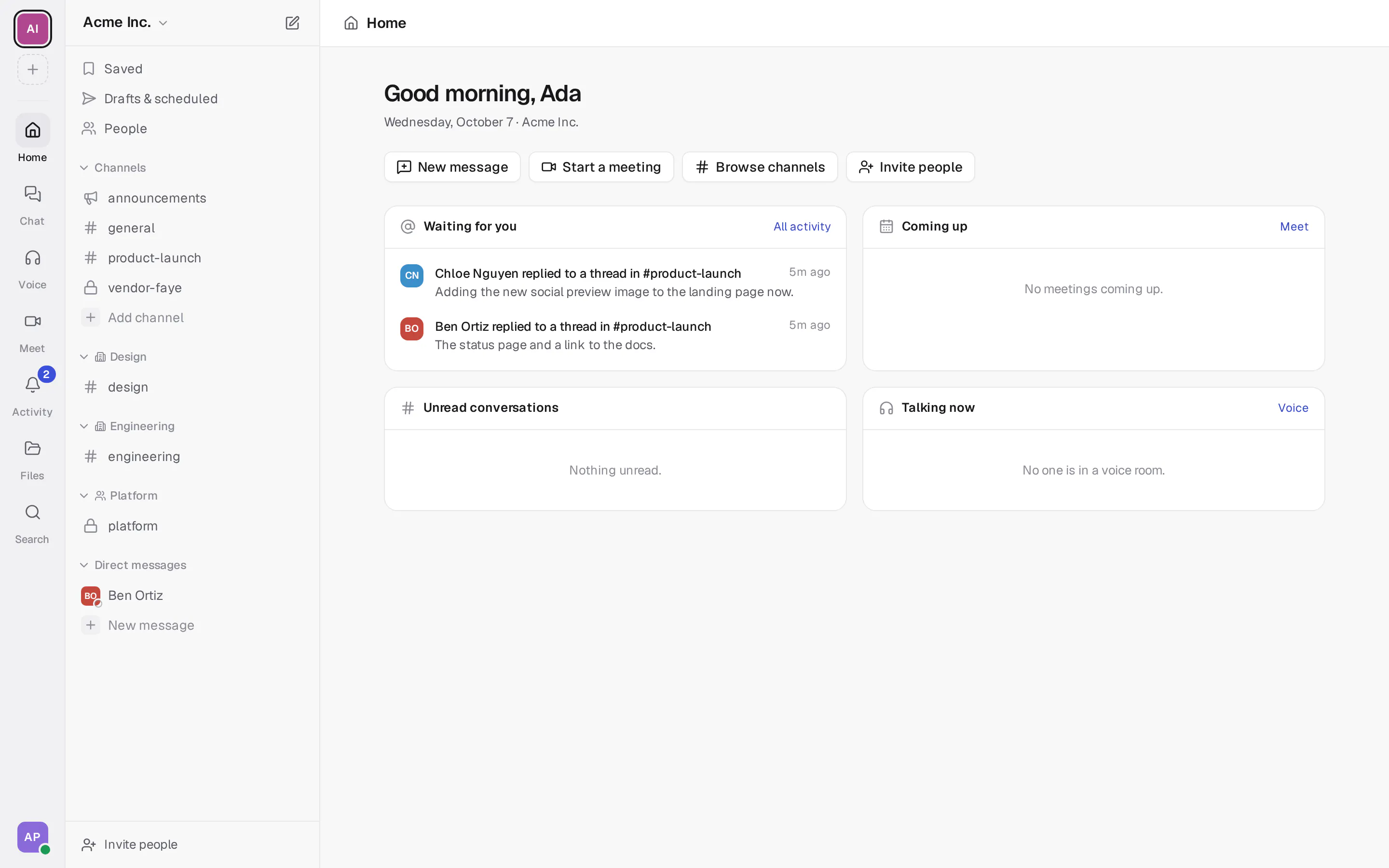Open the Meet section in rail
Viewport: 1389px width, 868px height.
click(x=33, y=332)
